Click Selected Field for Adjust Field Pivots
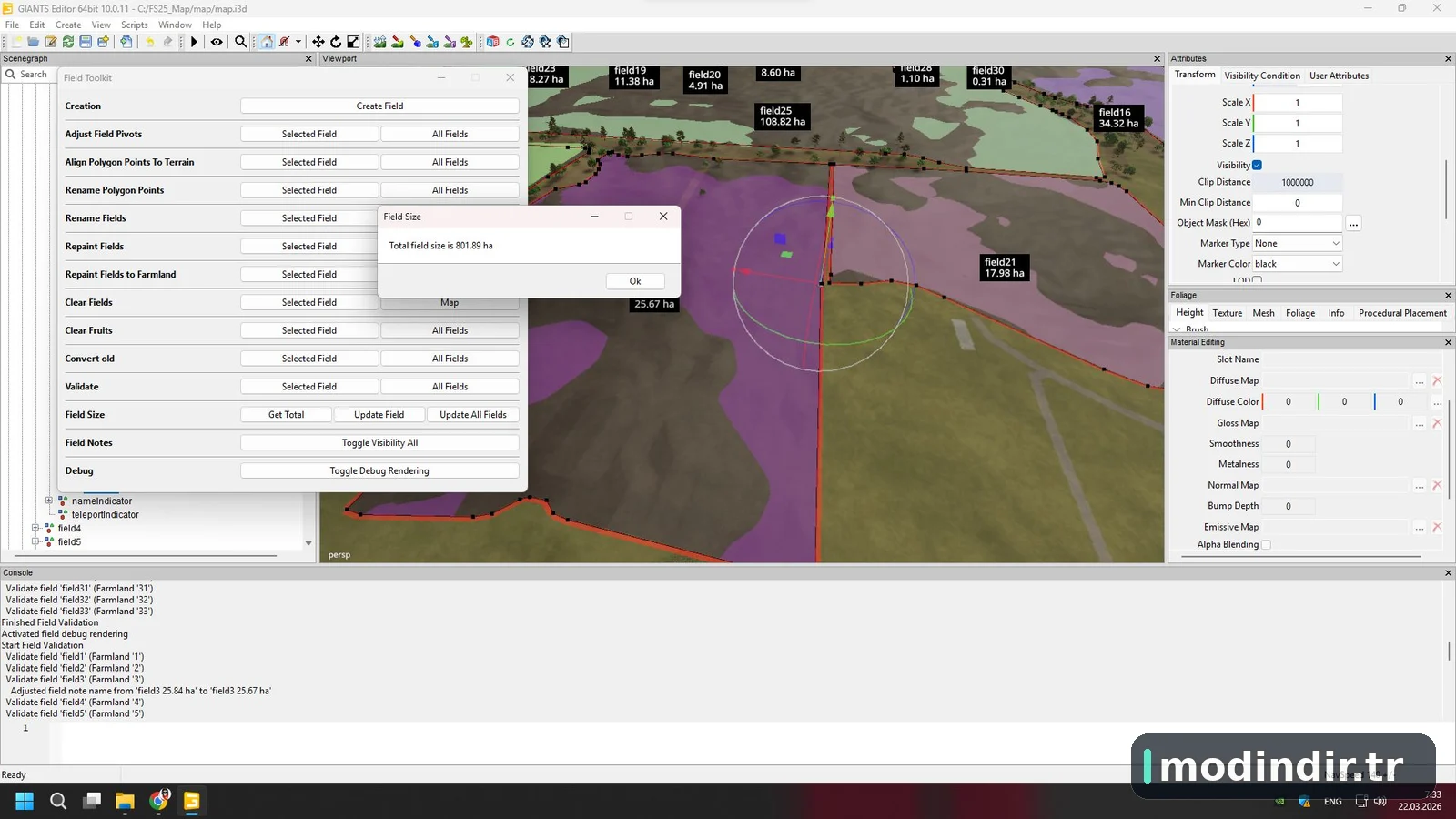The image size is (1456, 819). (x=309, y=134)
